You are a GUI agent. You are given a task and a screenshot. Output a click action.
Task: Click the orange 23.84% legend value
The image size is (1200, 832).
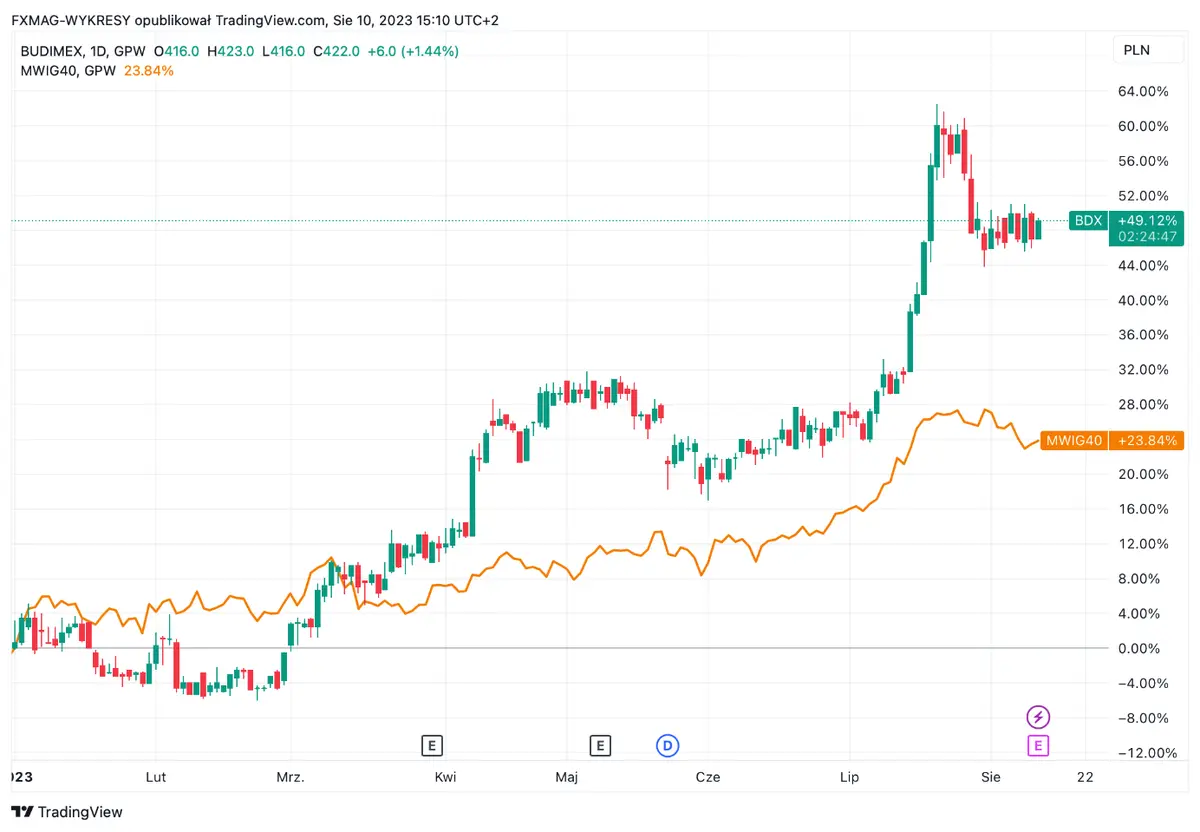click(x=146, y=70)
